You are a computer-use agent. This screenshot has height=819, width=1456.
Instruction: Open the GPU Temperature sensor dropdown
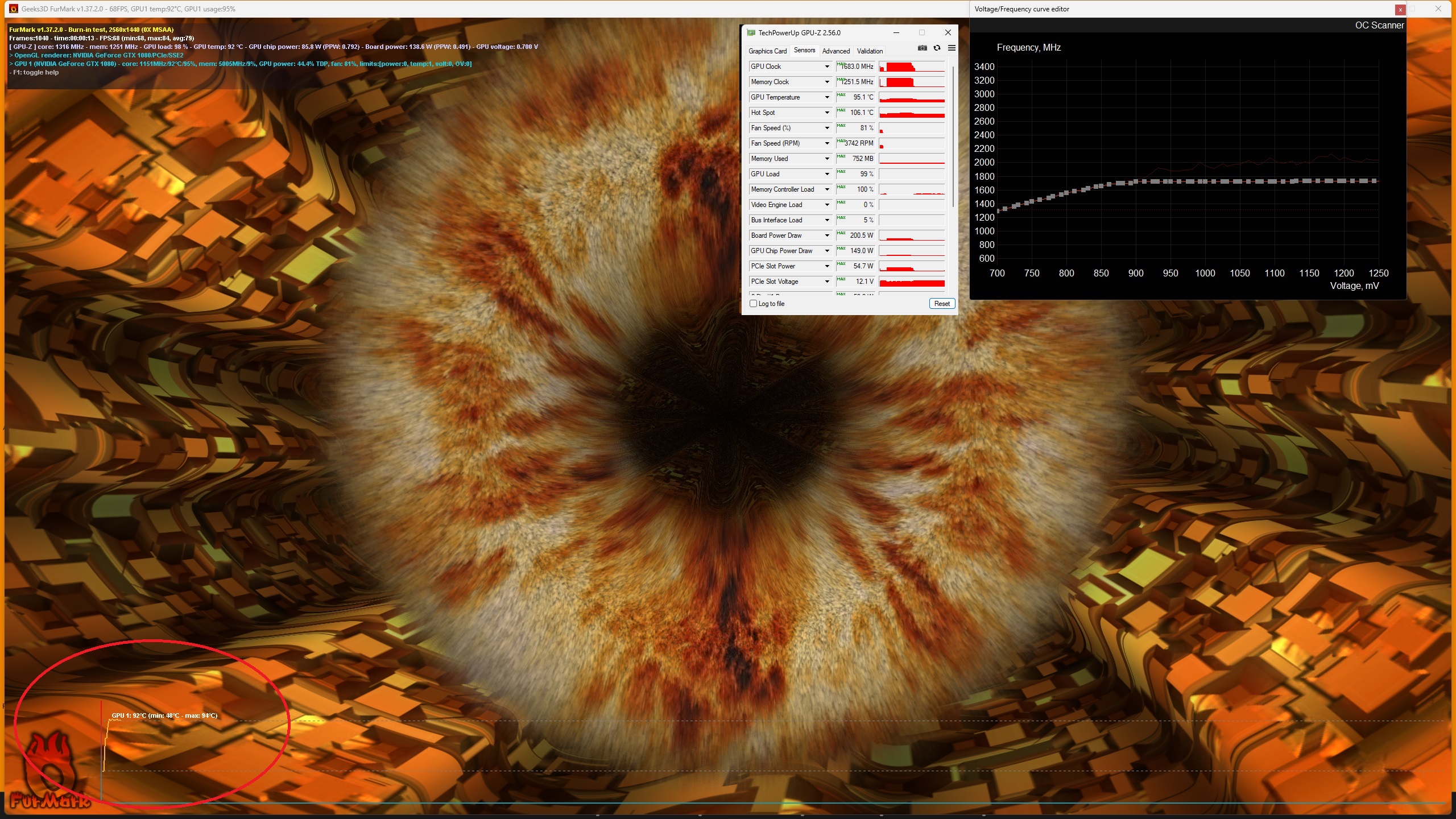coord(827,97)
